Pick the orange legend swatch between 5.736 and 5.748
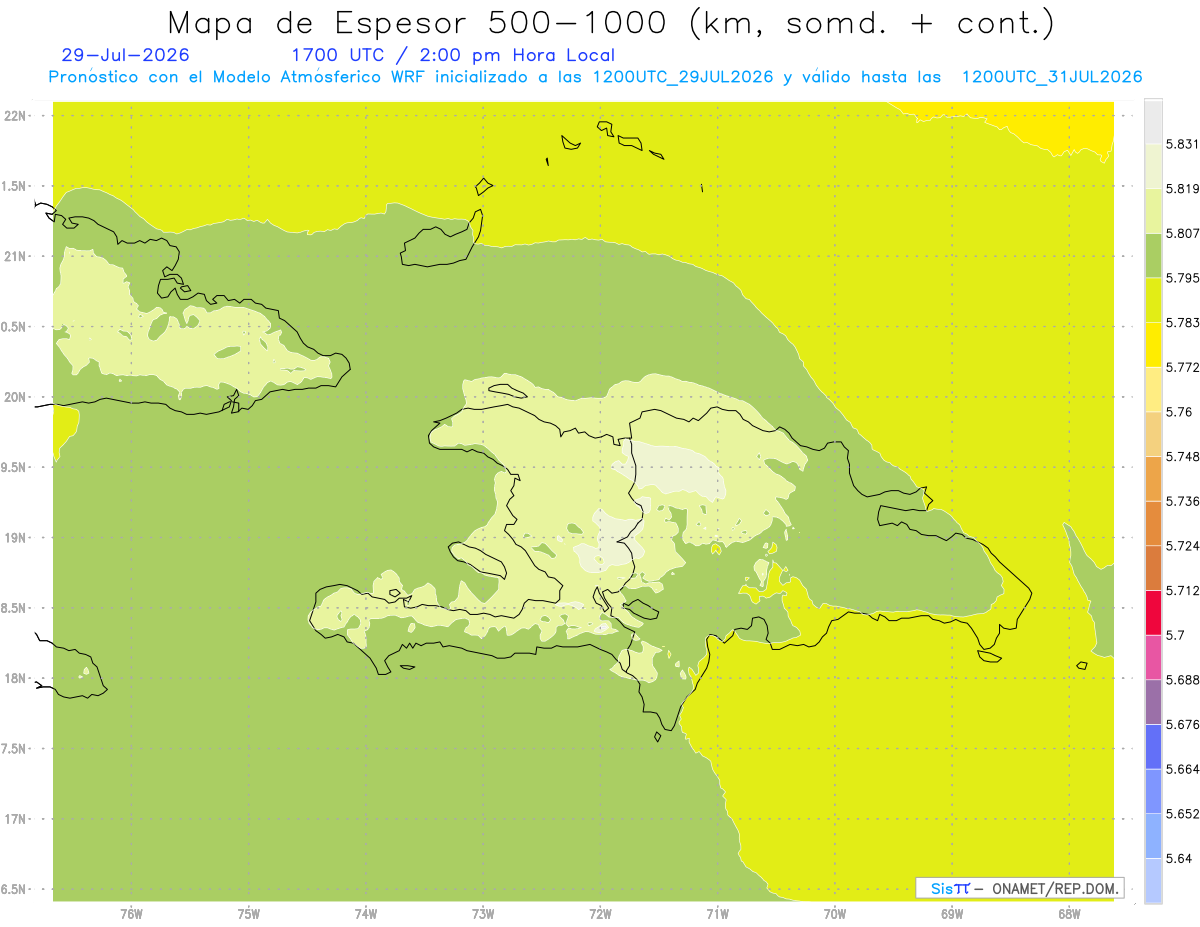 pyautogui.click(x=1154, y=479)
